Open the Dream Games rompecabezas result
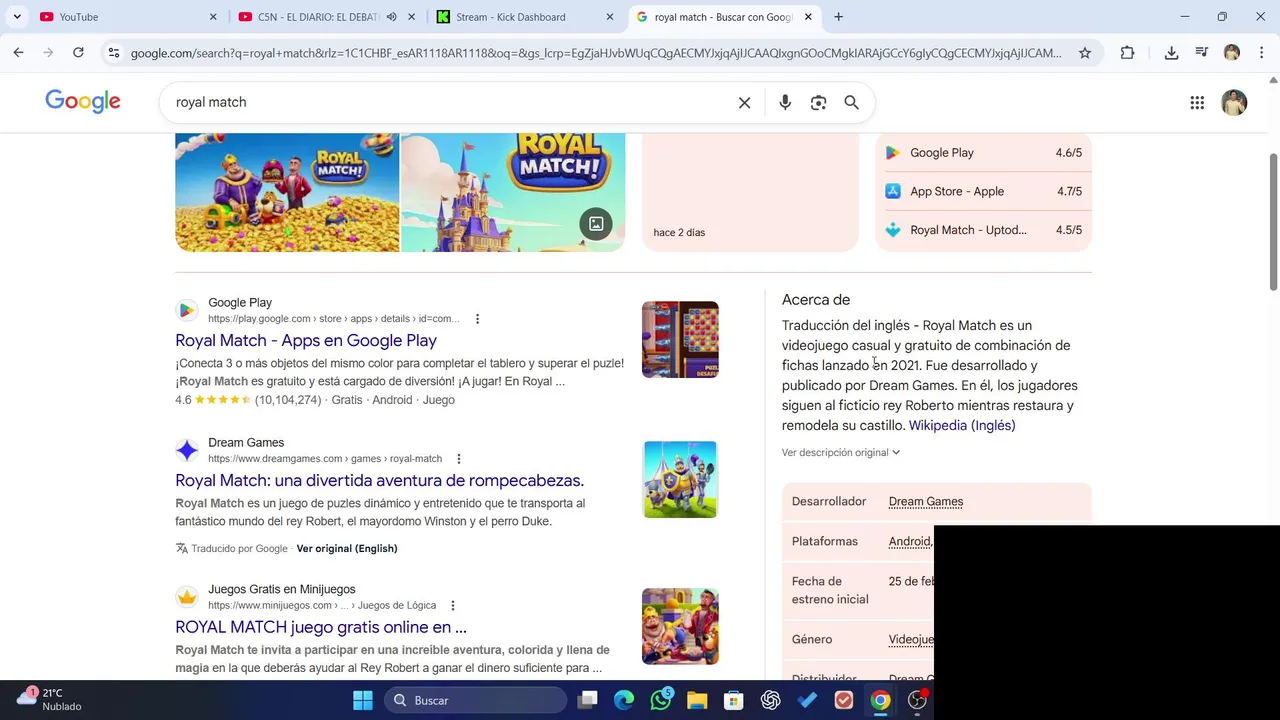The width and height of the screenshot is (1280, 720). [x=379, y=480]
